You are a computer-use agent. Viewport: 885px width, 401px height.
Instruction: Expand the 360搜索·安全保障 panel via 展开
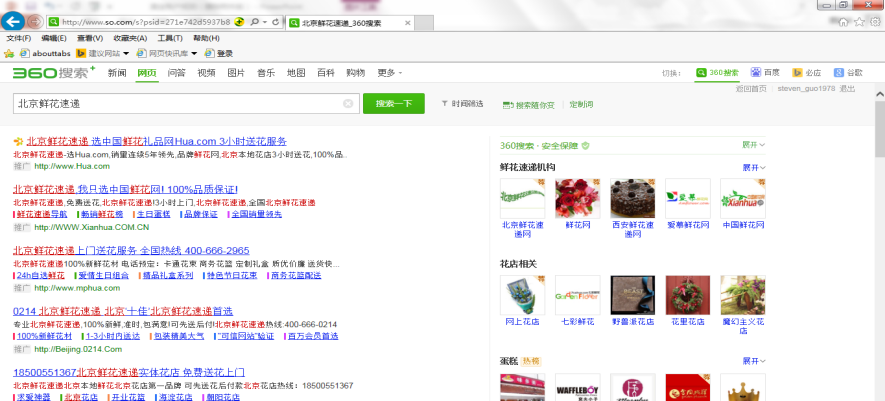pyautogui.click(x=753, y=145)
